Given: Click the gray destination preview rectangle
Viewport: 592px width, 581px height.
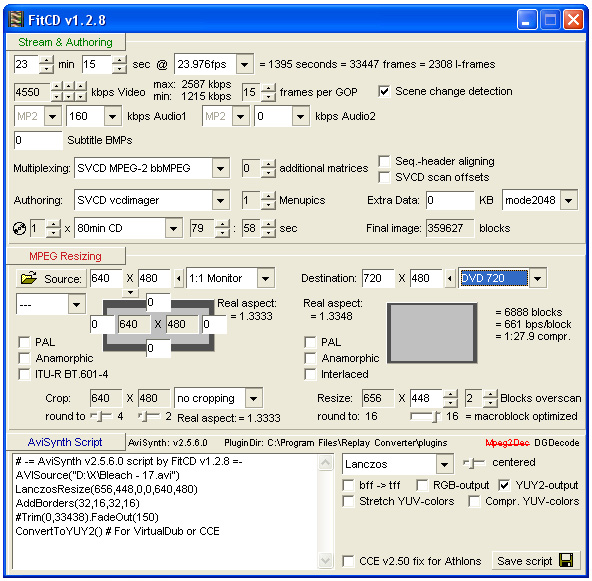Looking at the screenshot, I should (432, 333).
